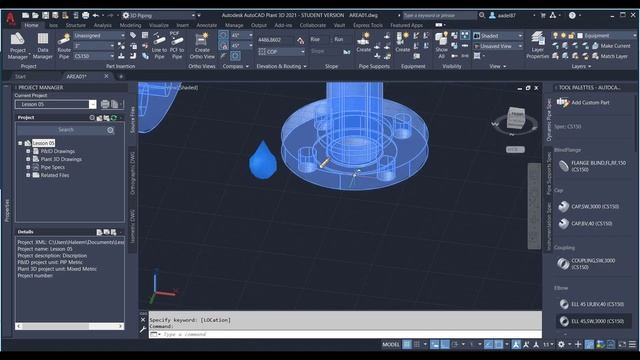Open the Structure ribbon tab
Viewport: 640px width, 360px height.
[x=76, y=25]
